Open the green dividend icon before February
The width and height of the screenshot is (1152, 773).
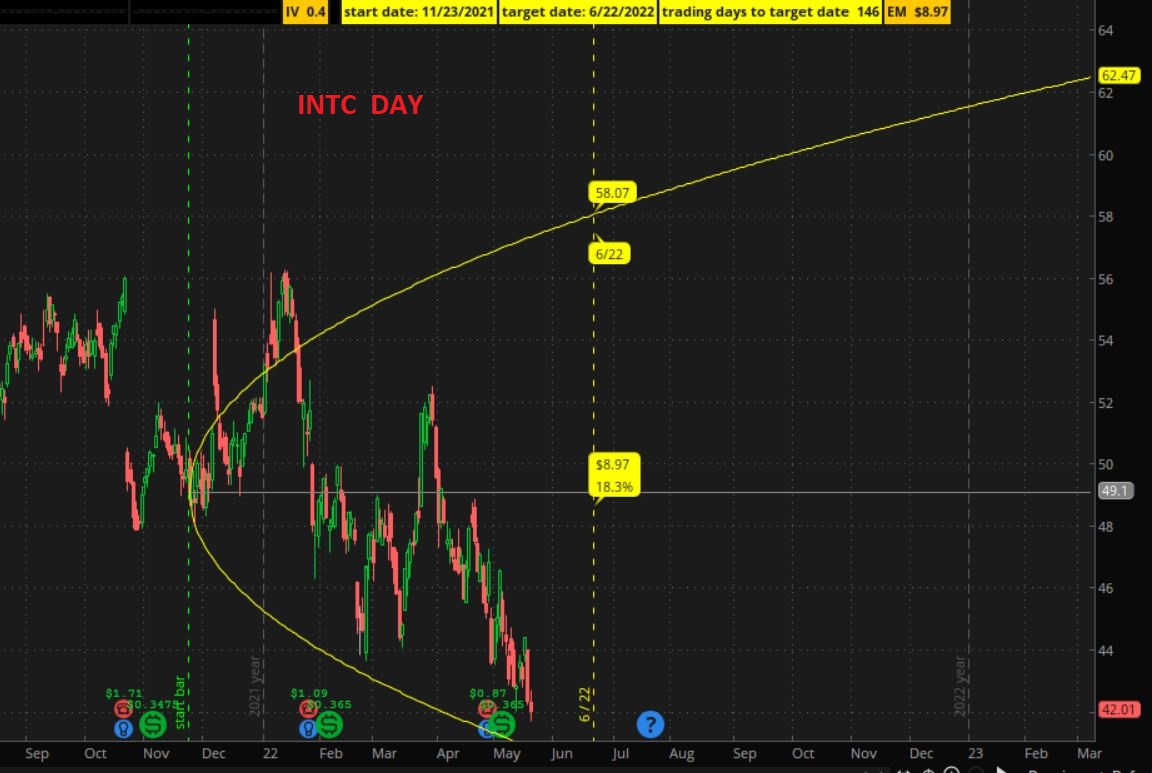(330, 724)
